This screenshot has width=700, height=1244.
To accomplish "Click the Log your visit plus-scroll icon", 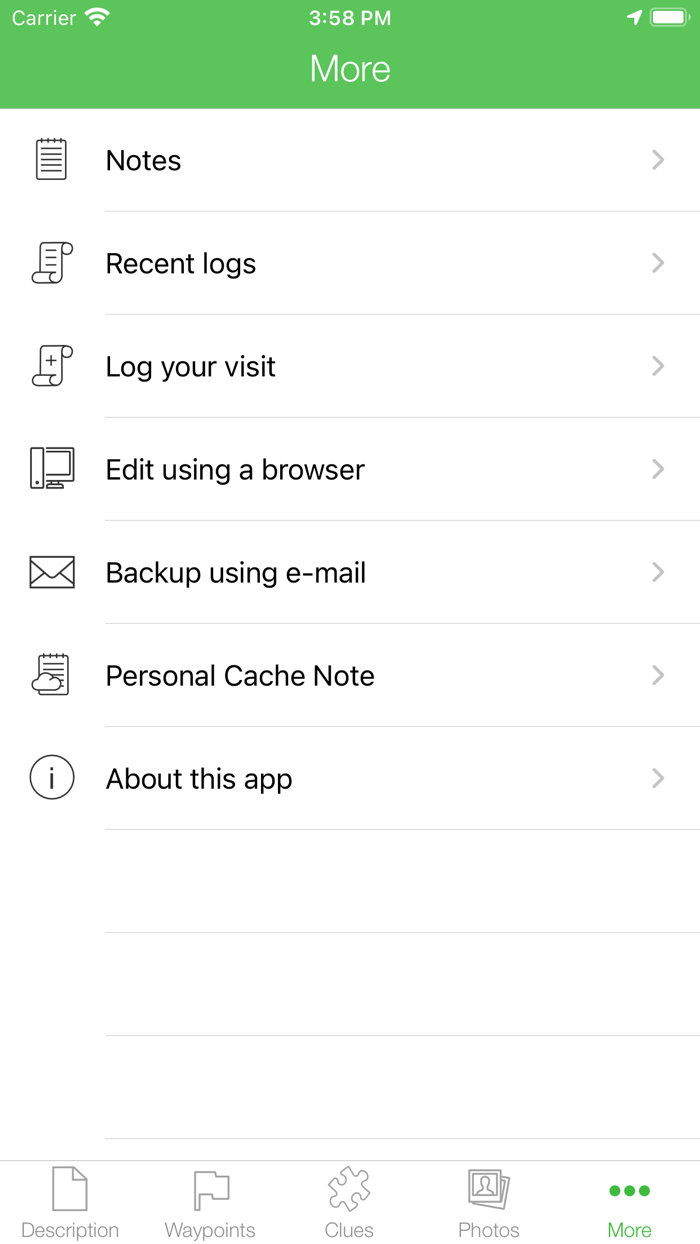I will coord(51,366).
